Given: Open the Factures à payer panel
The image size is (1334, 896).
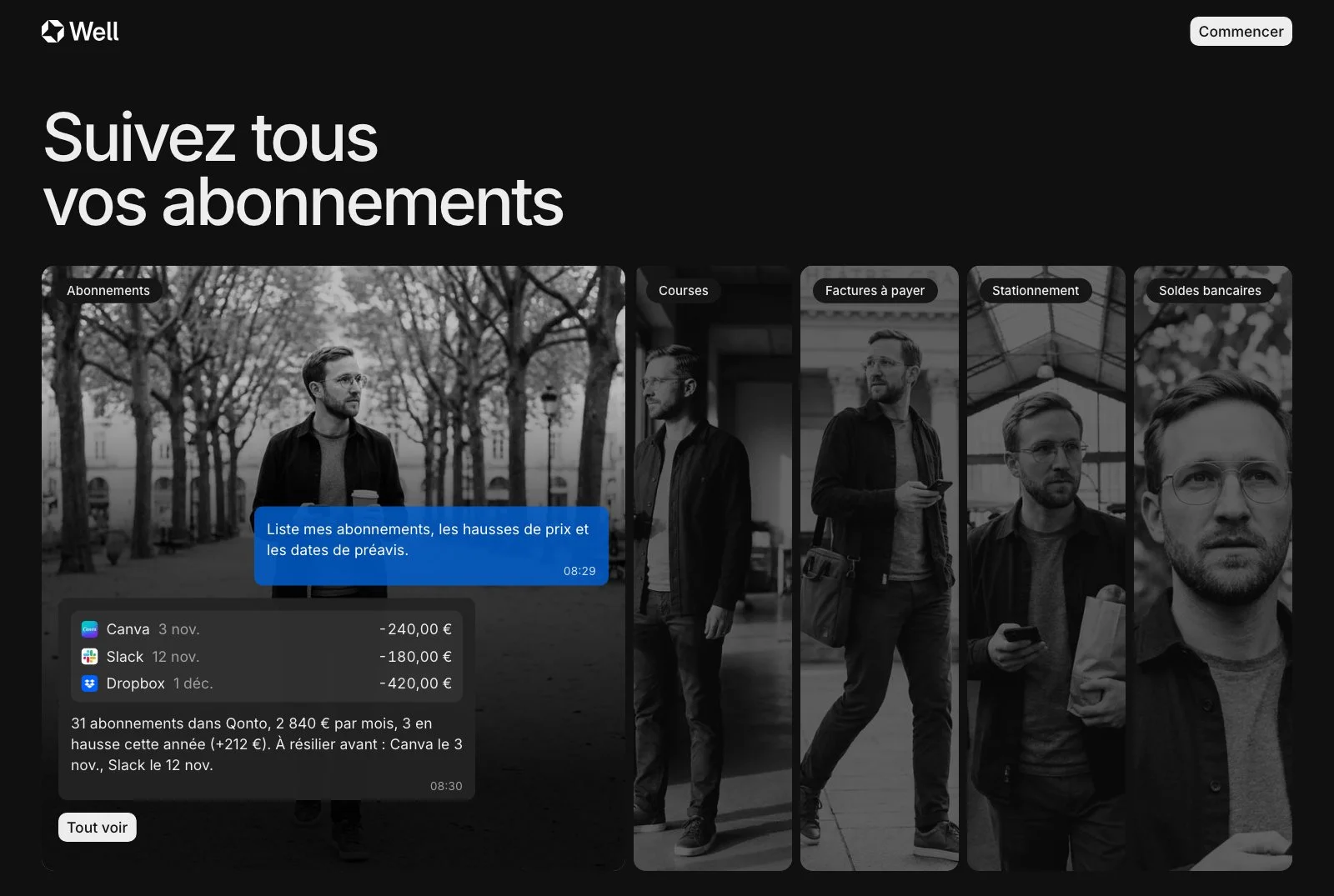Looking at the screenshot, I should 880,568.
